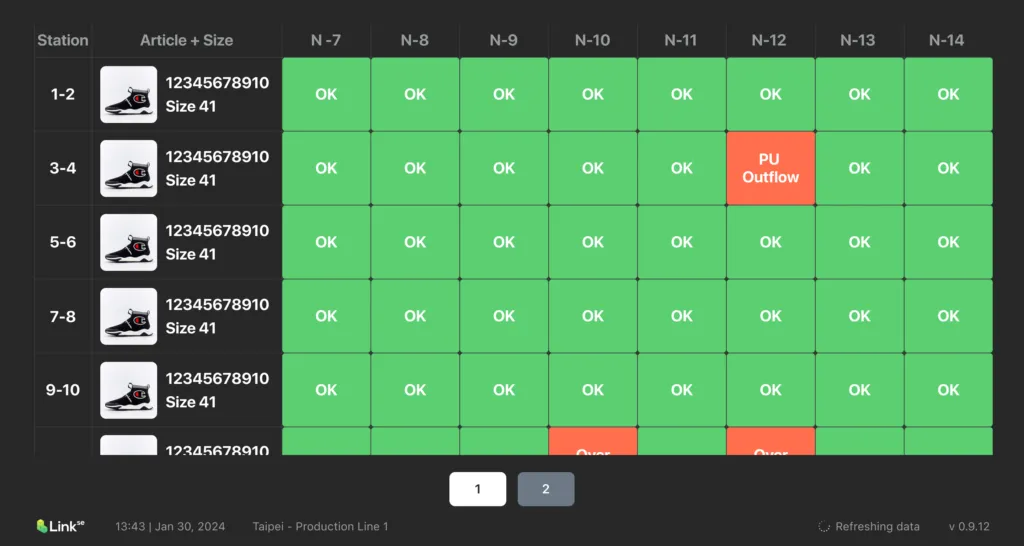Select the OK cell for station 1-2, N-14

click(948, 94)
